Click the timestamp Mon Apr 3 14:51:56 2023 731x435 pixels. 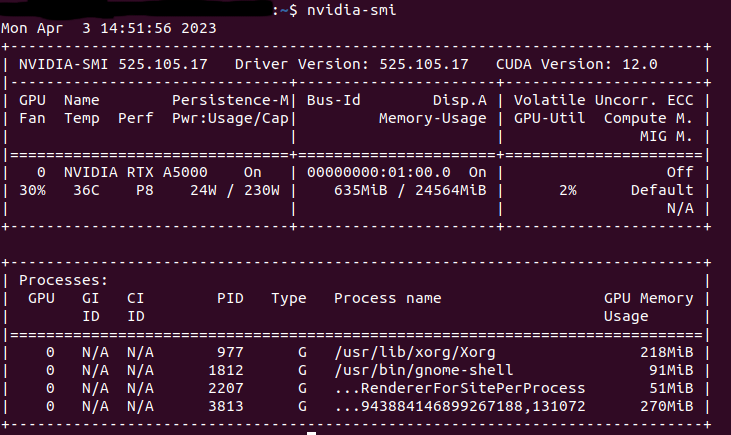coord(108,27)
